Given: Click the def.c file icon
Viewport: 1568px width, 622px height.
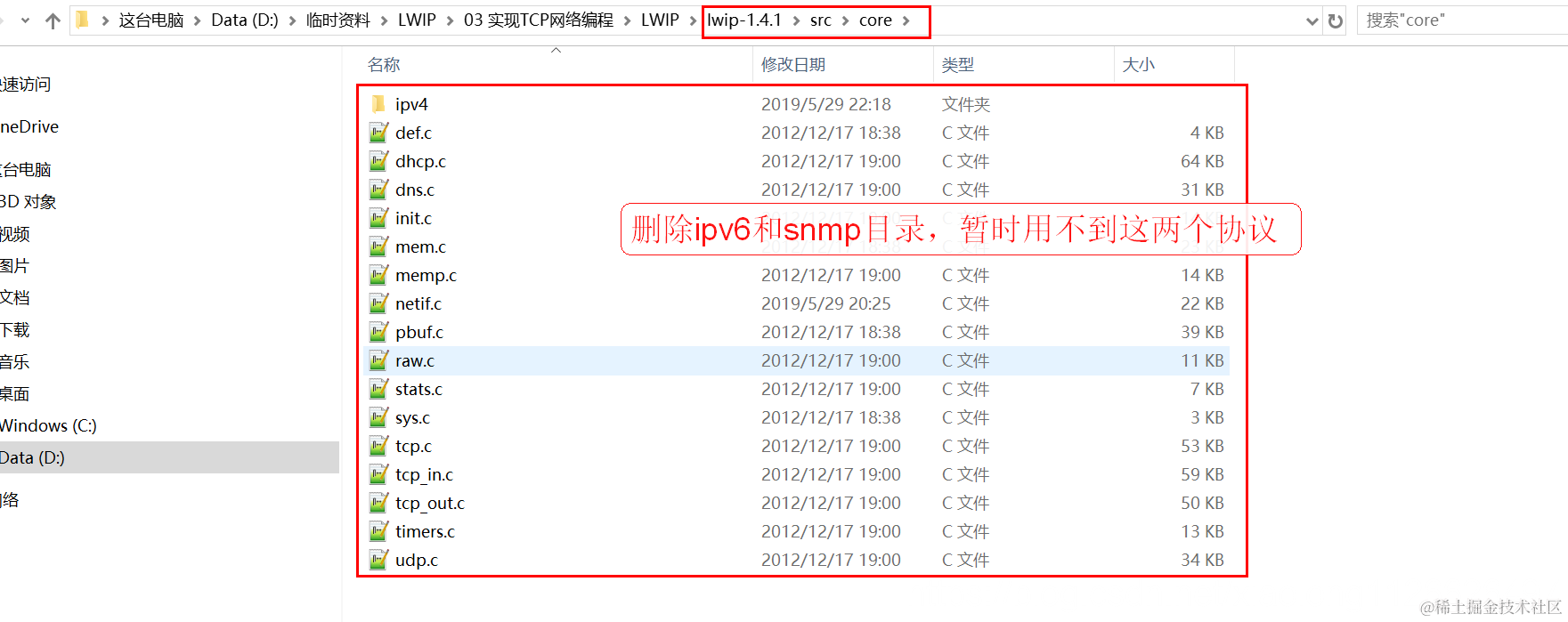Looking at the screenshot, I should coord(378,133).
